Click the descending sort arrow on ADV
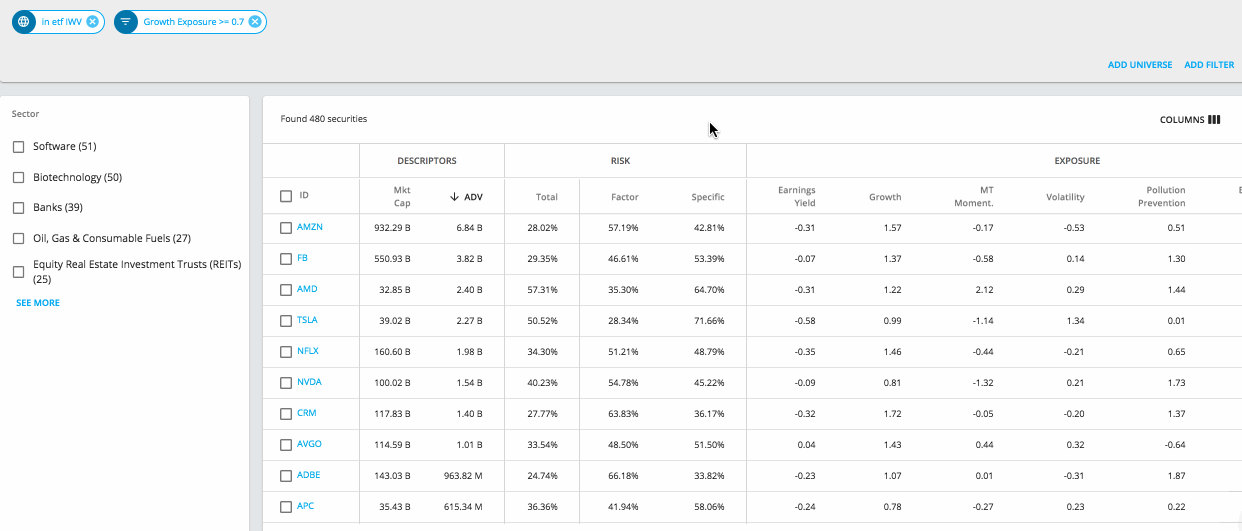 [454, 197]
